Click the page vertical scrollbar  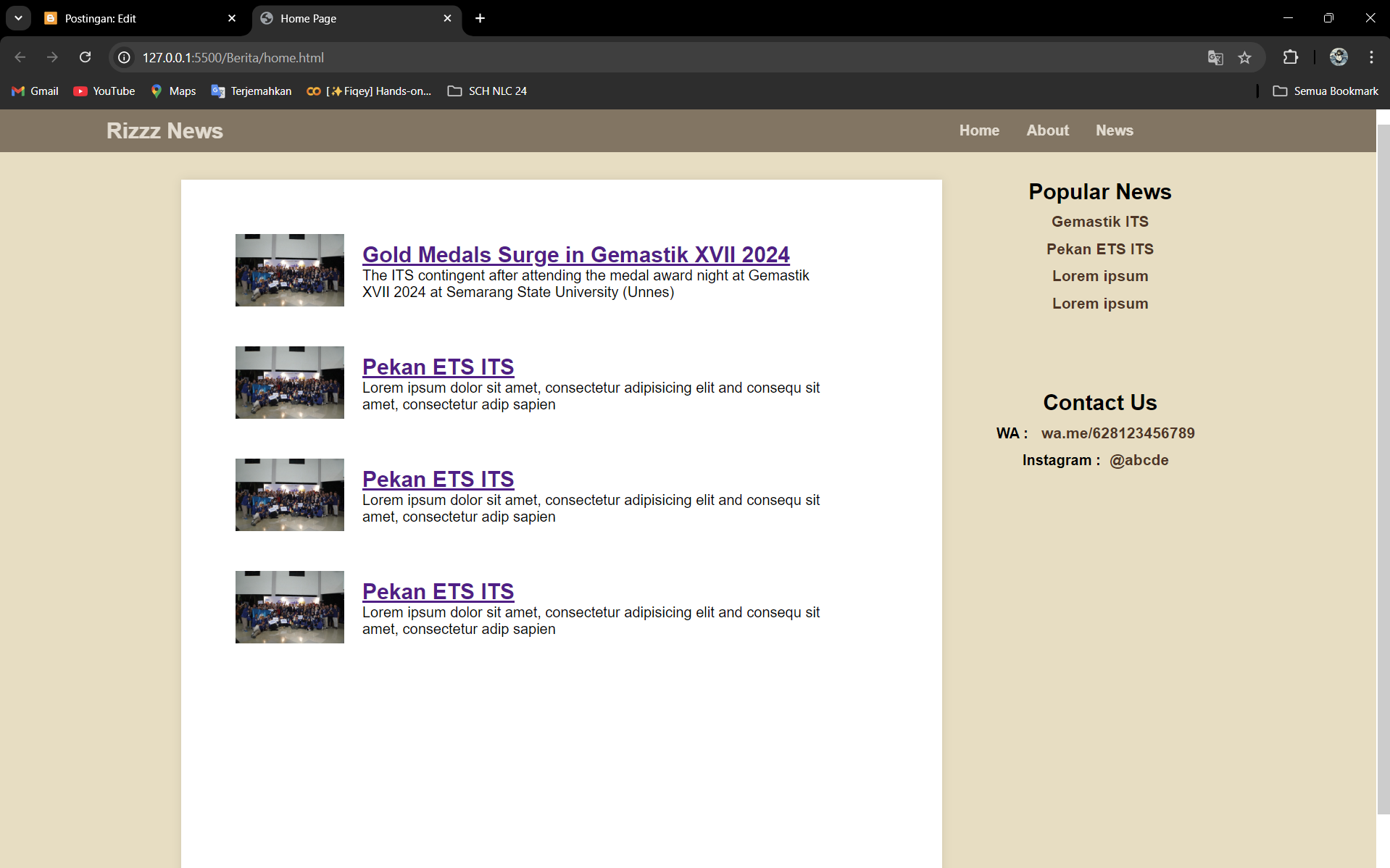[x=1383, y=469]
